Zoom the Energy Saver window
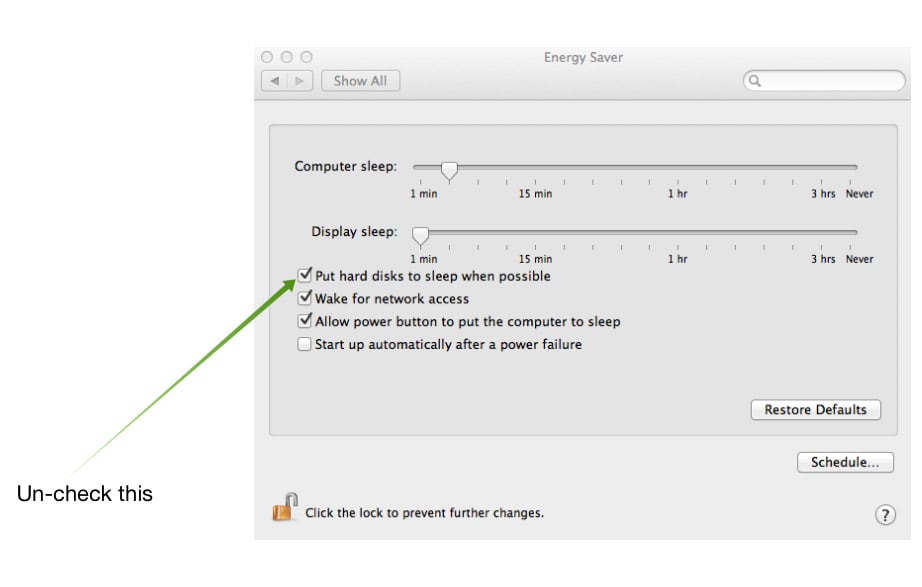 point(306,57)
